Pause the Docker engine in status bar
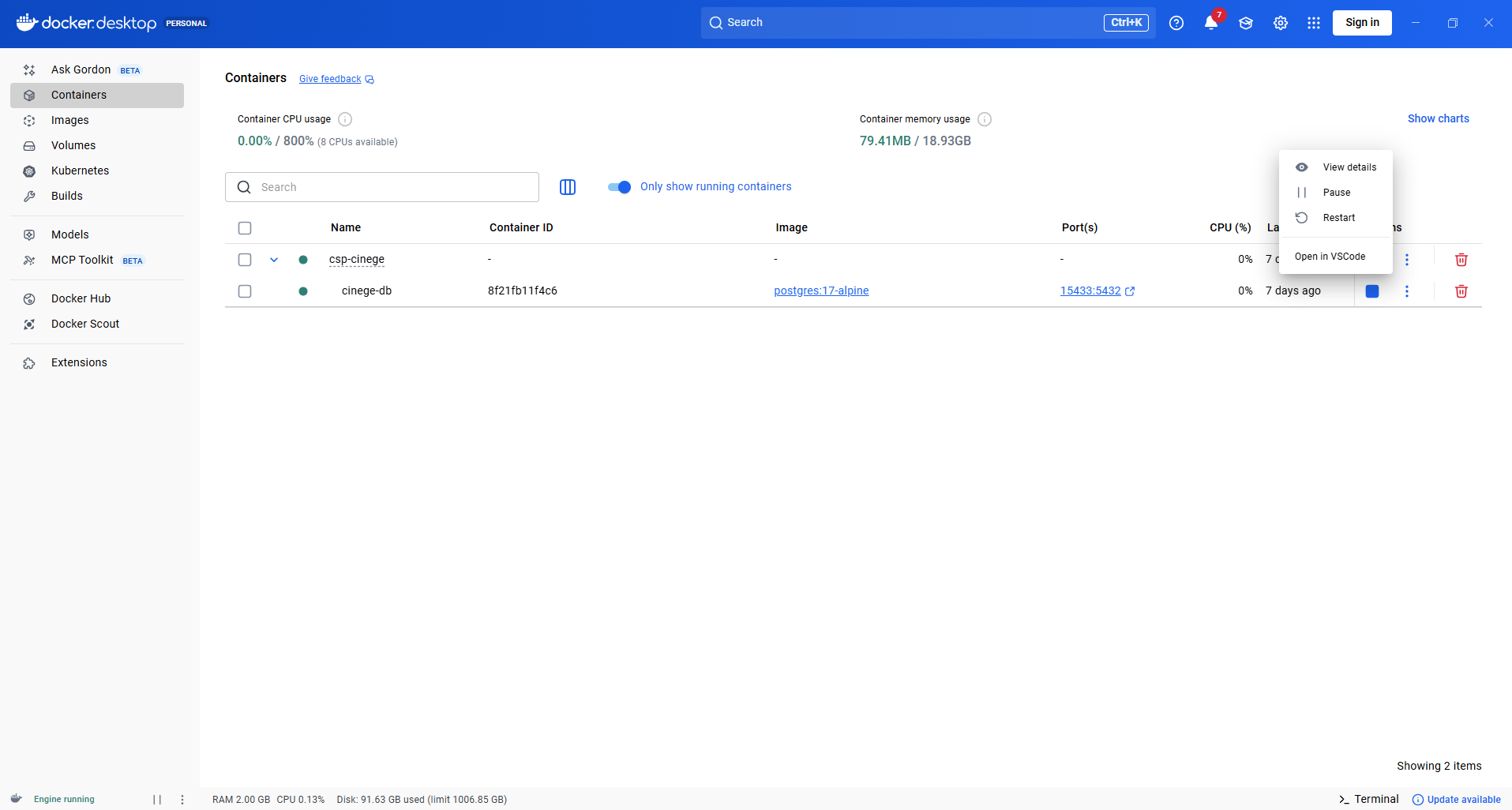This screenshot has width=1512, height=810. [x=157, y=800]
